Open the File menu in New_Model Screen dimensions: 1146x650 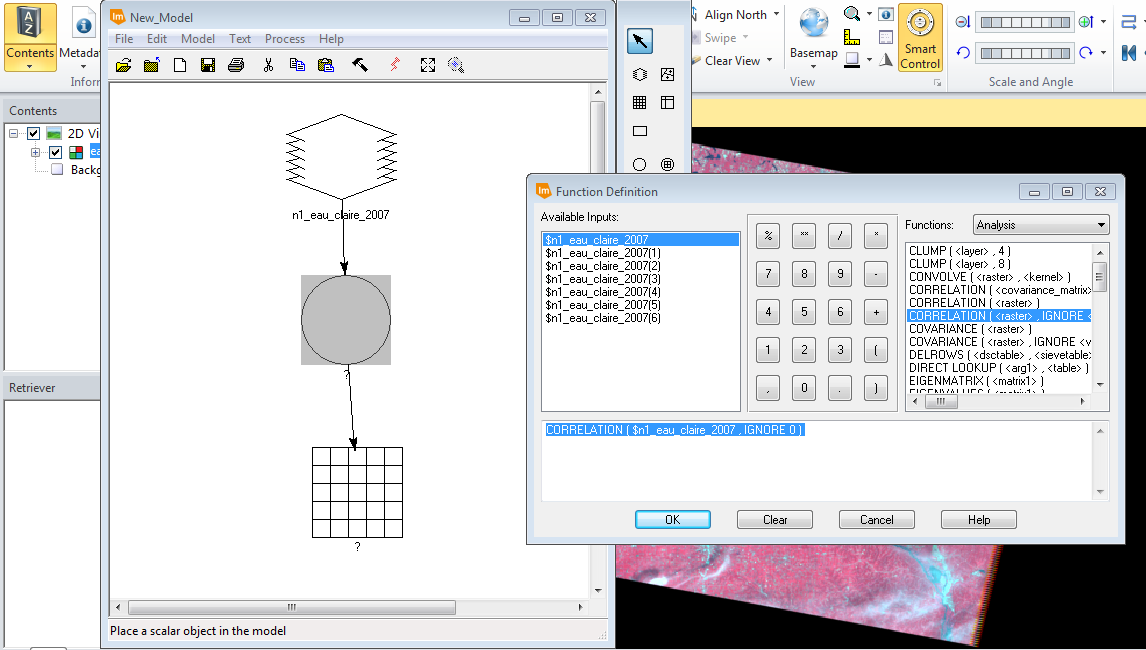point(124,39)
